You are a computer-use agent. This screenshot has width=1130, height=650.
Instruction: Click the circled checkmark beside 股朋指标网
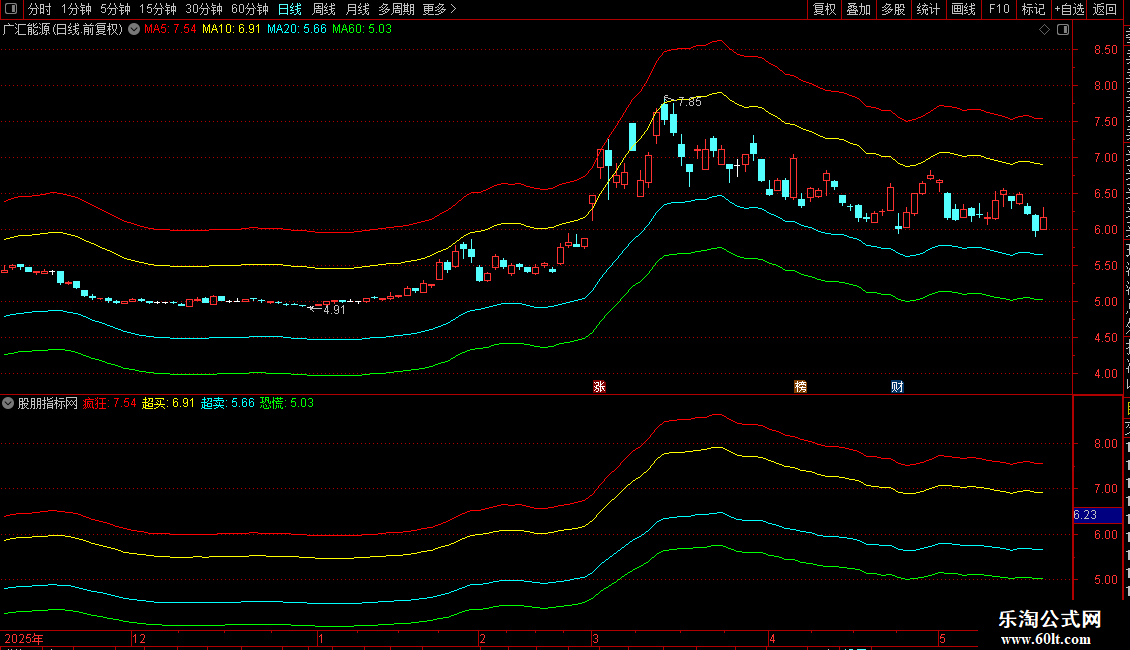point(8,403)
